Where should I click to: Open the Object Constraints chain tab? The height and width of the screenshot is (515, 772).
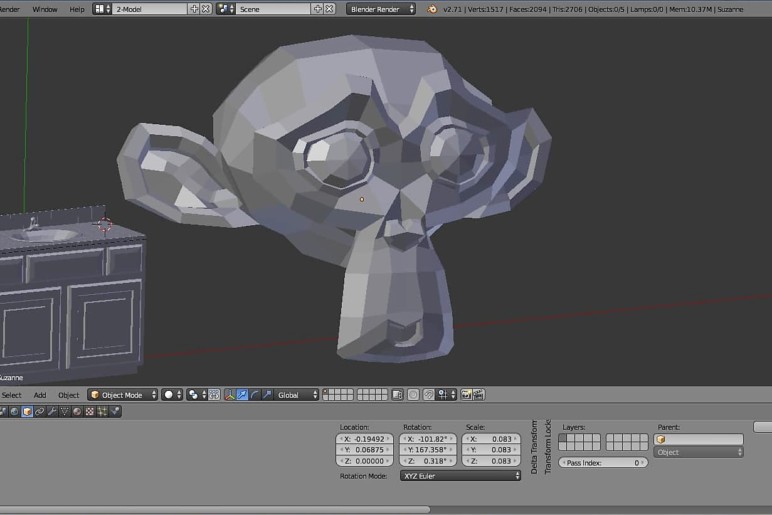coord(39,411)
